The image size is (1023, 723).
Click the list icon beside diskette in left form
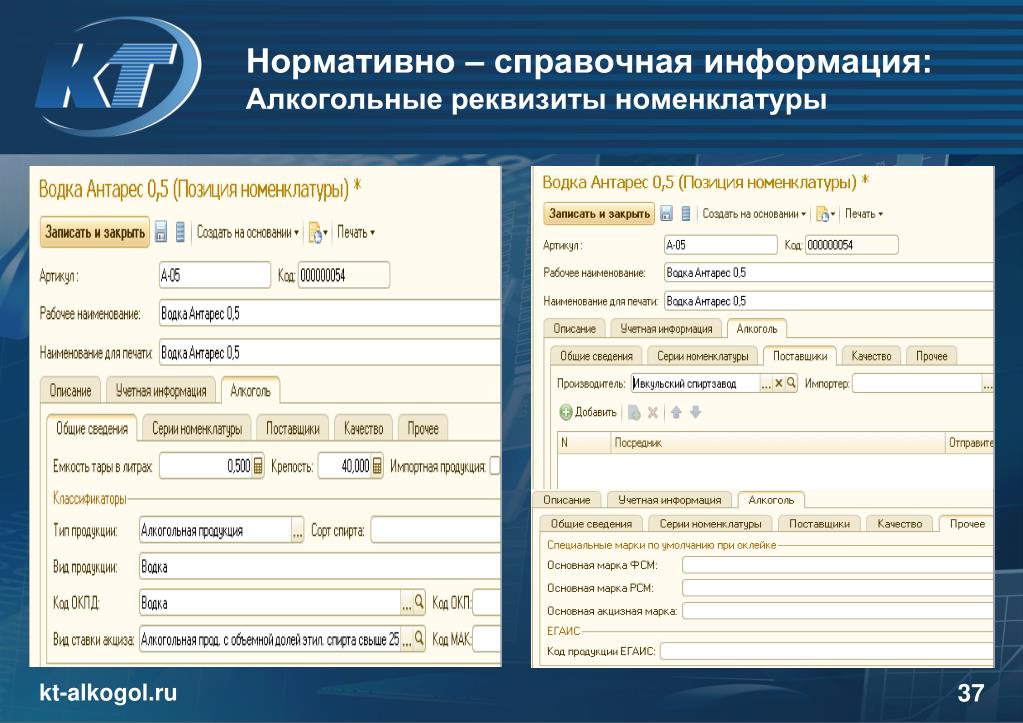point(181,232)
